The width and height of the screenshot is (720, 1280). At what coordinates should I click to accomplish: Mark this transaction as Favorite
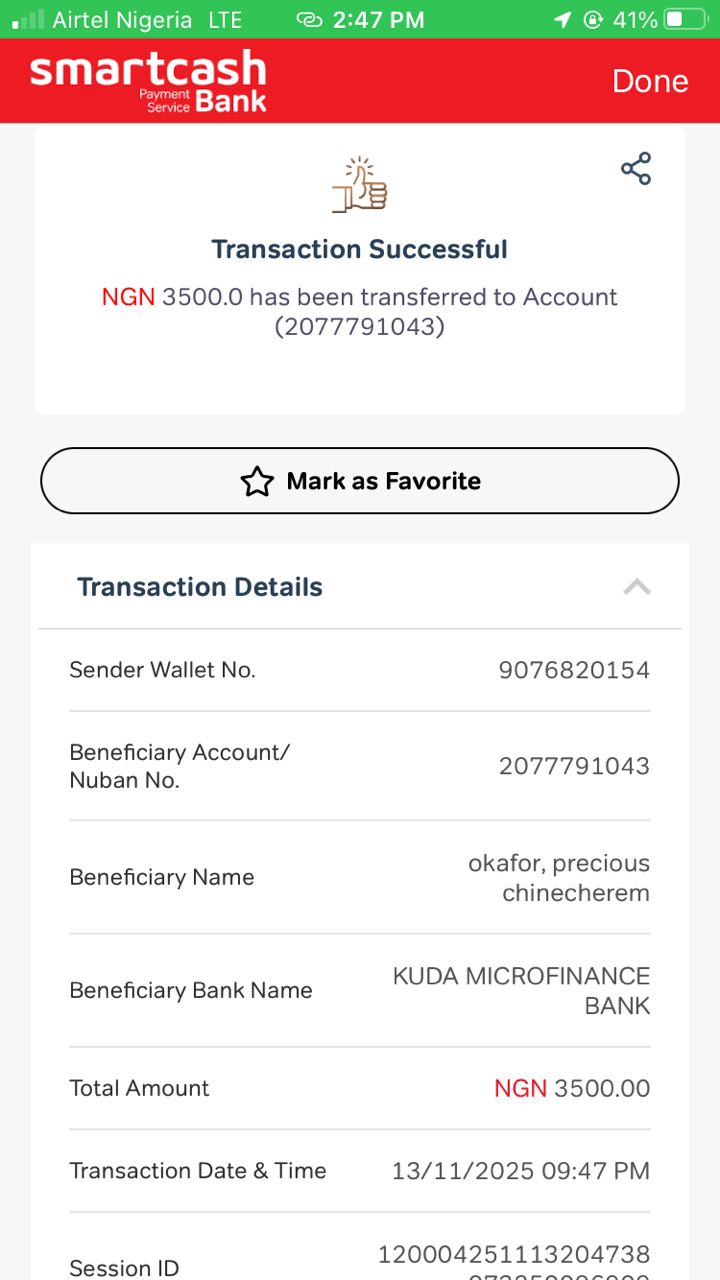[x=360, y=481]
